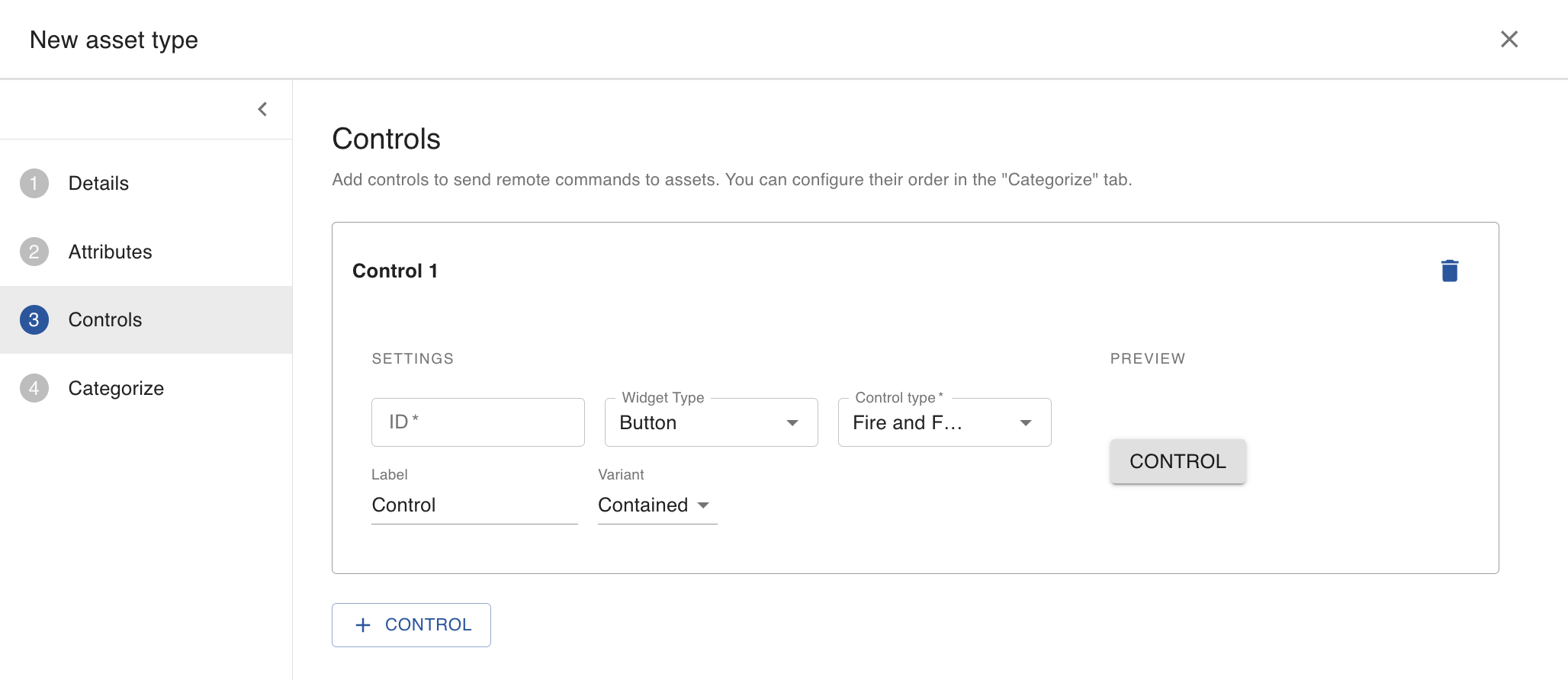Close the New asset type dialog
Viewport: 1568px width, 680px height.
1509,40
